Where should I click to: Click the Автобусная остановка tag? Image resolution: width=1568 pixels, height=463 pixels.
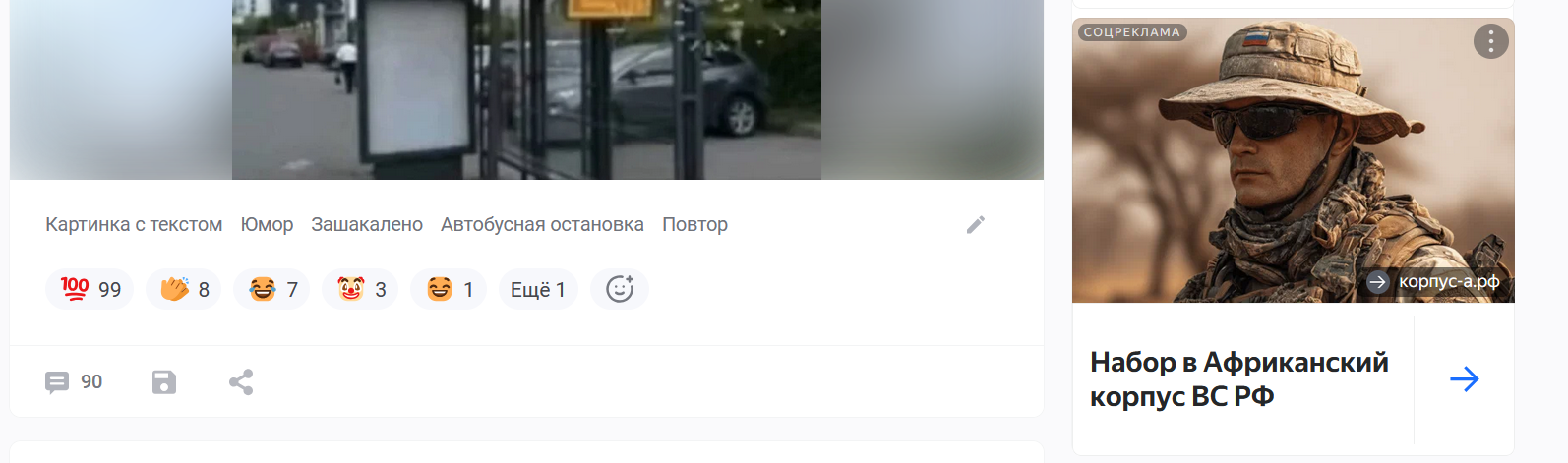542,224
